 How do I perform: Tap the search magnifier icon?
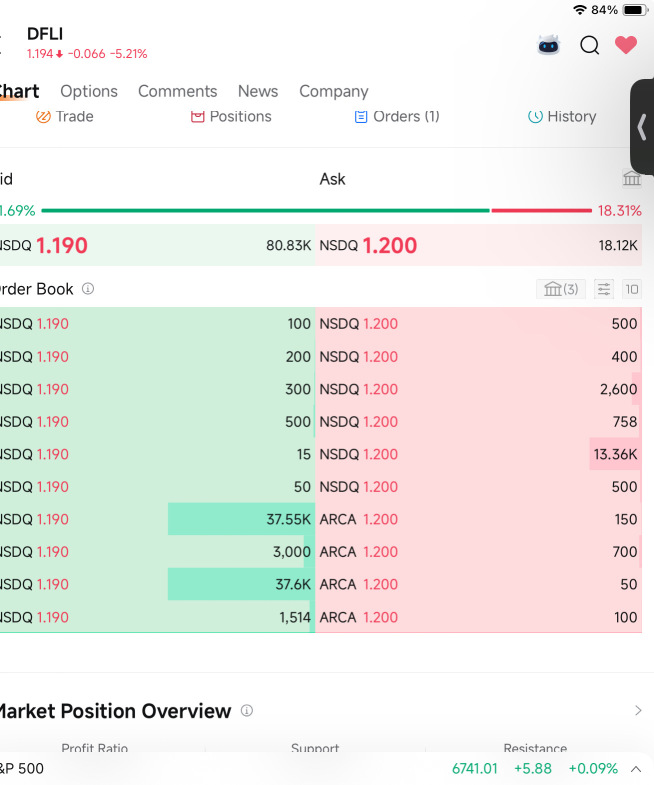click(589, 45)
